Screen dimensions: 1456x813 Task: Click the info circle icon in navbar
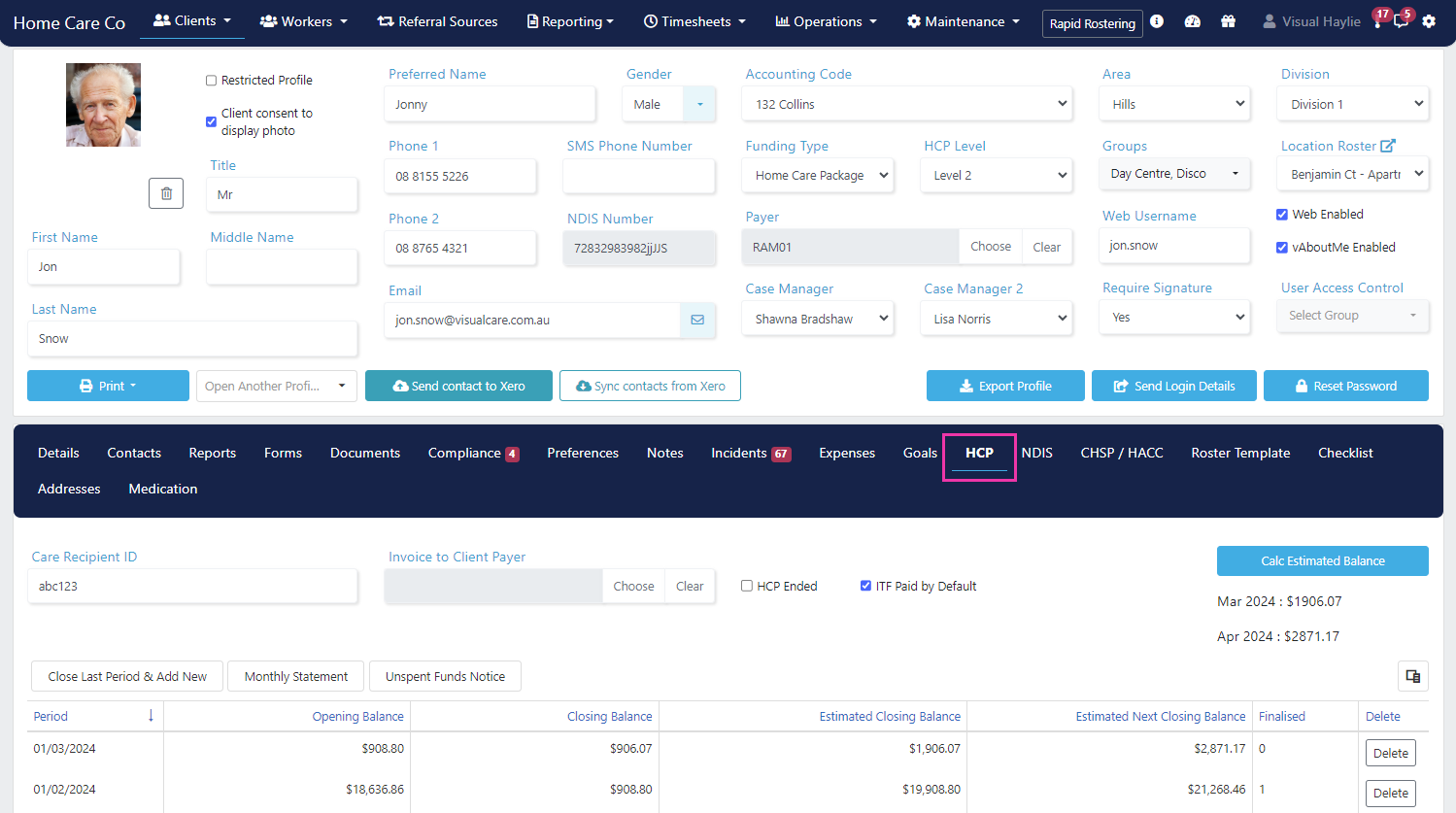click(x=1157, y=20)
